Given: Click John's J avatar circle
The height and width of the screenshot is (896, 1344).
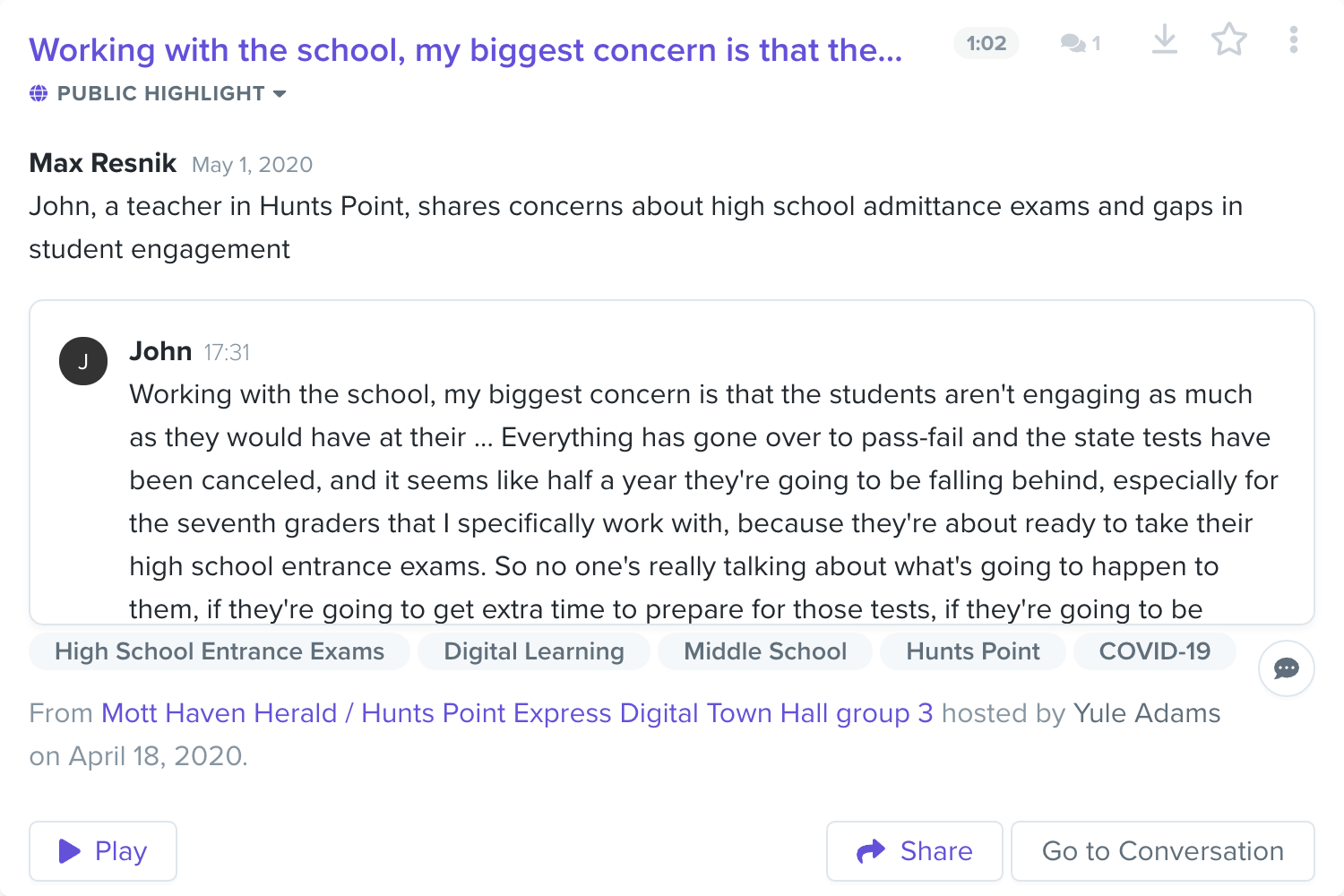Looking at the screenshot, I should pos(83,361).
